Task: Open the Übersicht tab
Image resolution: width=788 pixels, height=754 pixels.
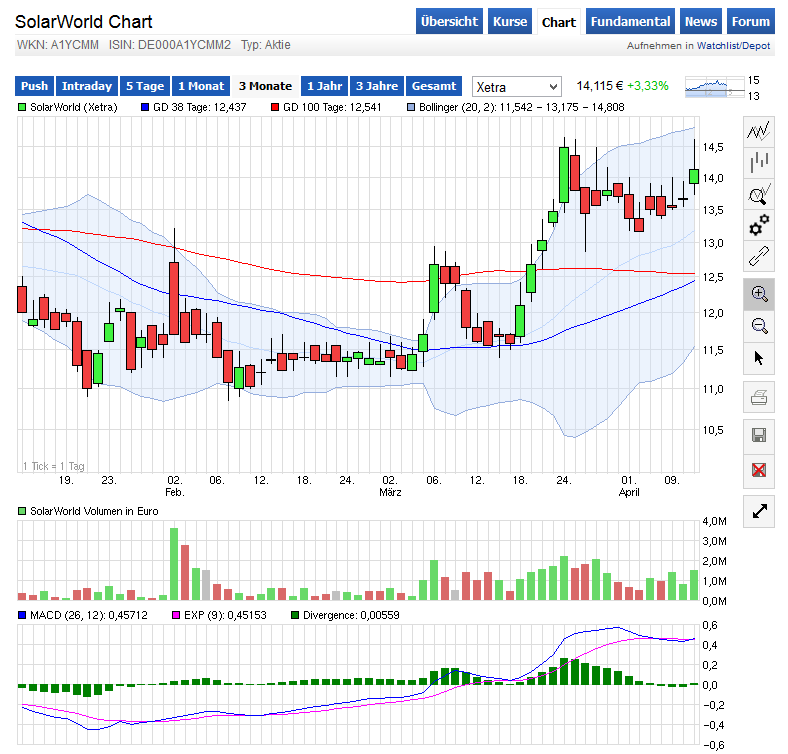Action: [x=449, y=22]
